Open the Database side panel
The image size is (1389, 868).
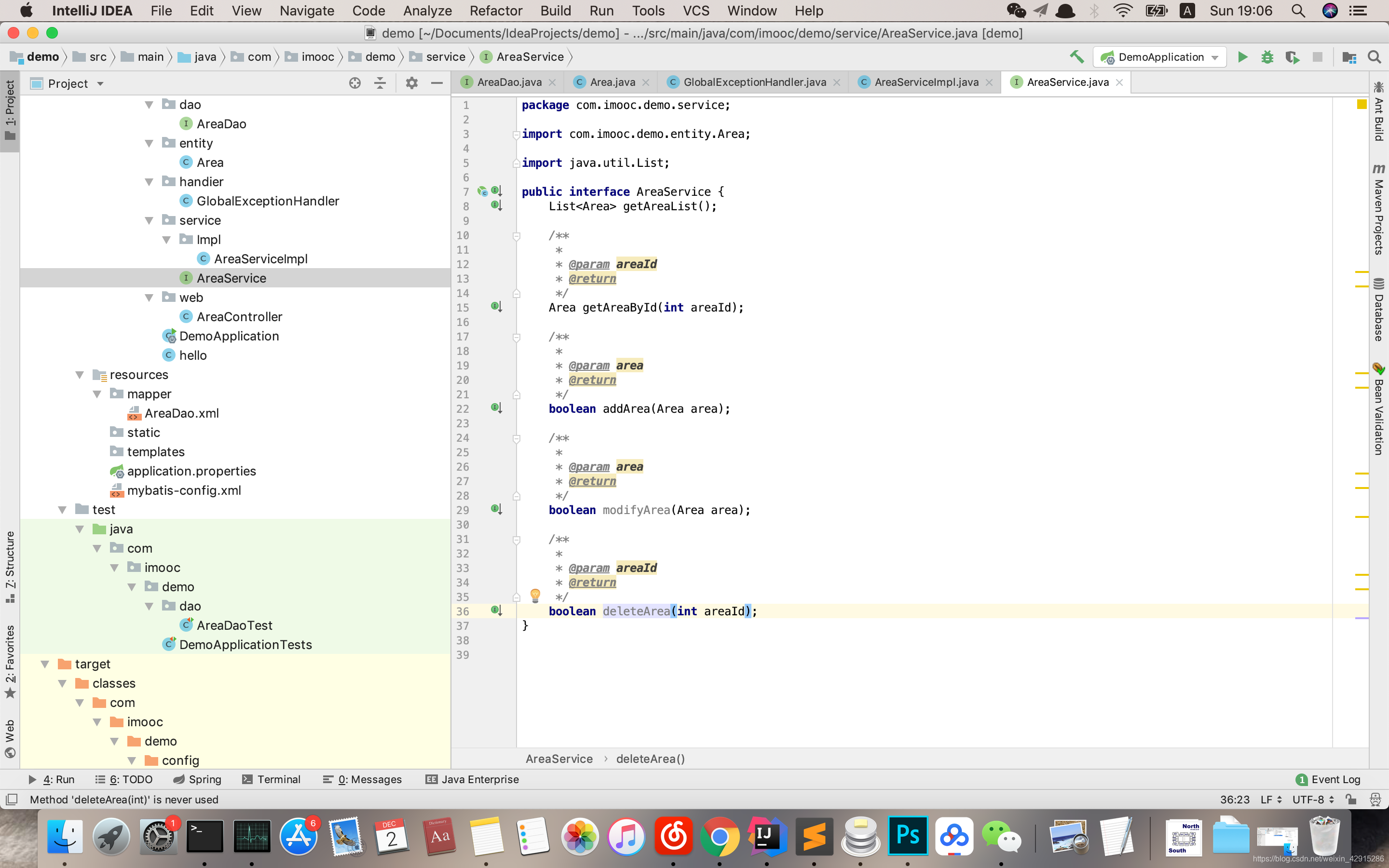1379,310
